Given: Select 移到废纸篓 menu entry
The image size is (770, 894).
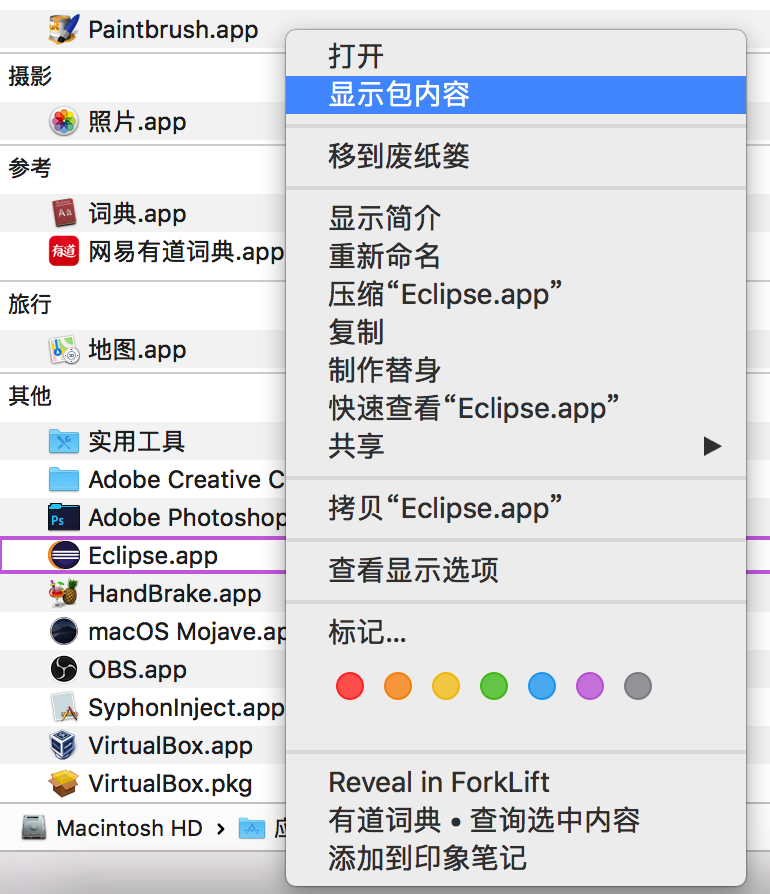Looking at the screenshot, I should tap(516, 156).
